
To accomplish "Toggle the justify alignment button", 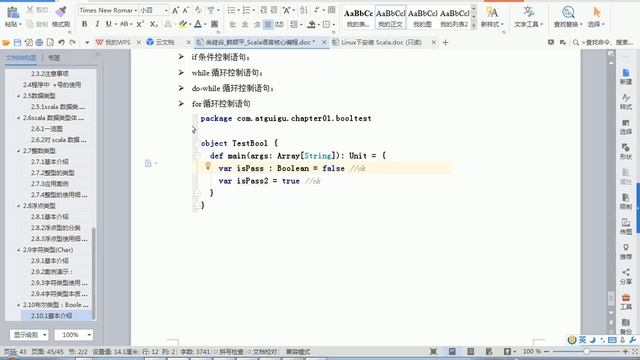I will (268, 24).
